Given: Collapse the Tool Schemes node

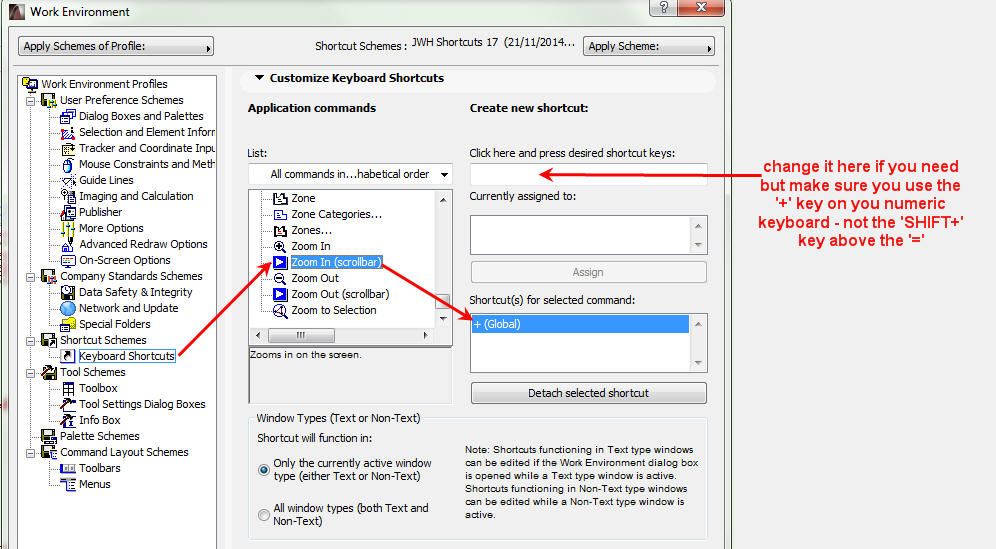Looking at the screenshot, I should 30,372.
